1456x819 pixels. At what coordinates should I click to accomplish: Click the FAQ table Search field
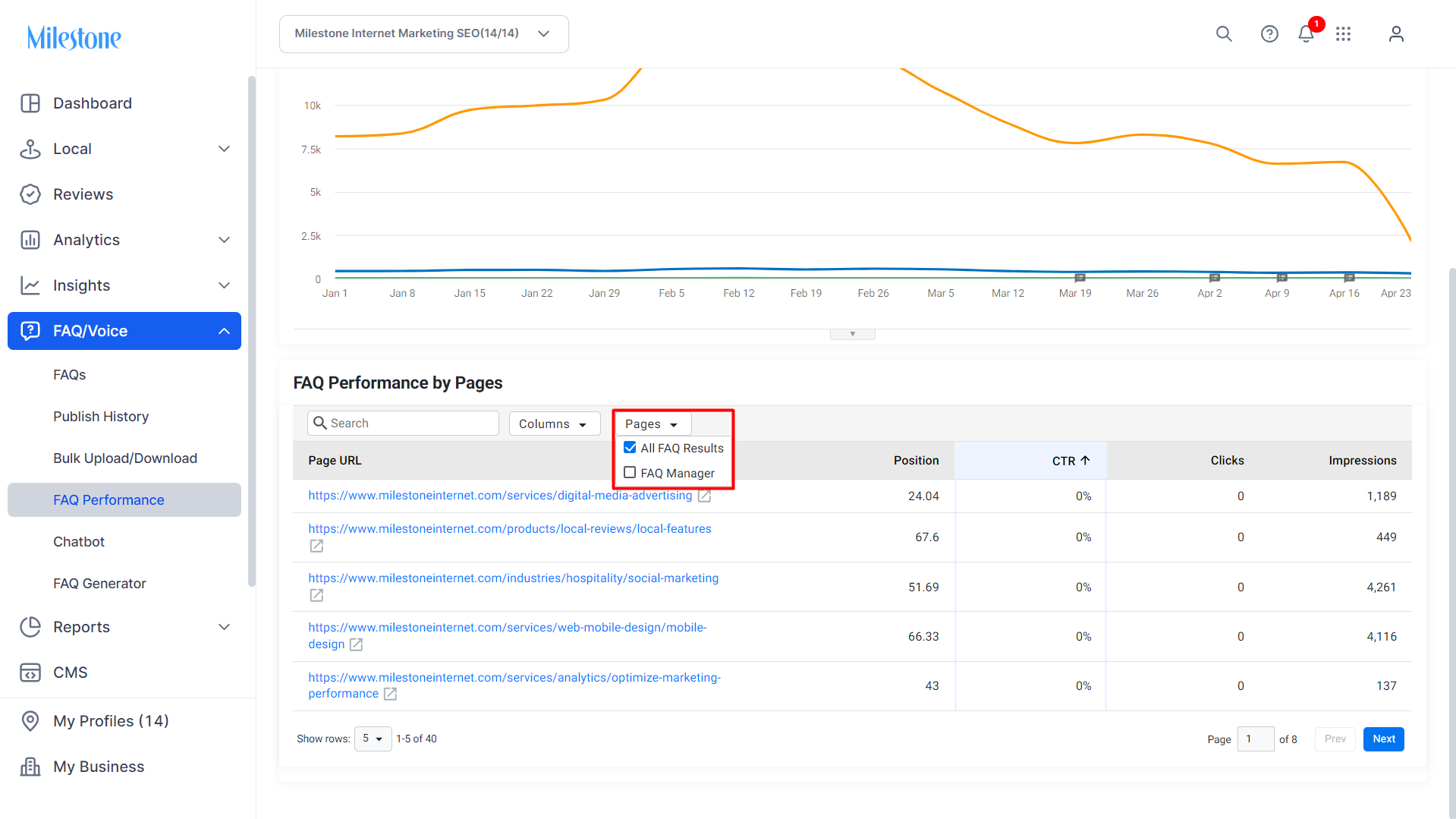(403, 424)
